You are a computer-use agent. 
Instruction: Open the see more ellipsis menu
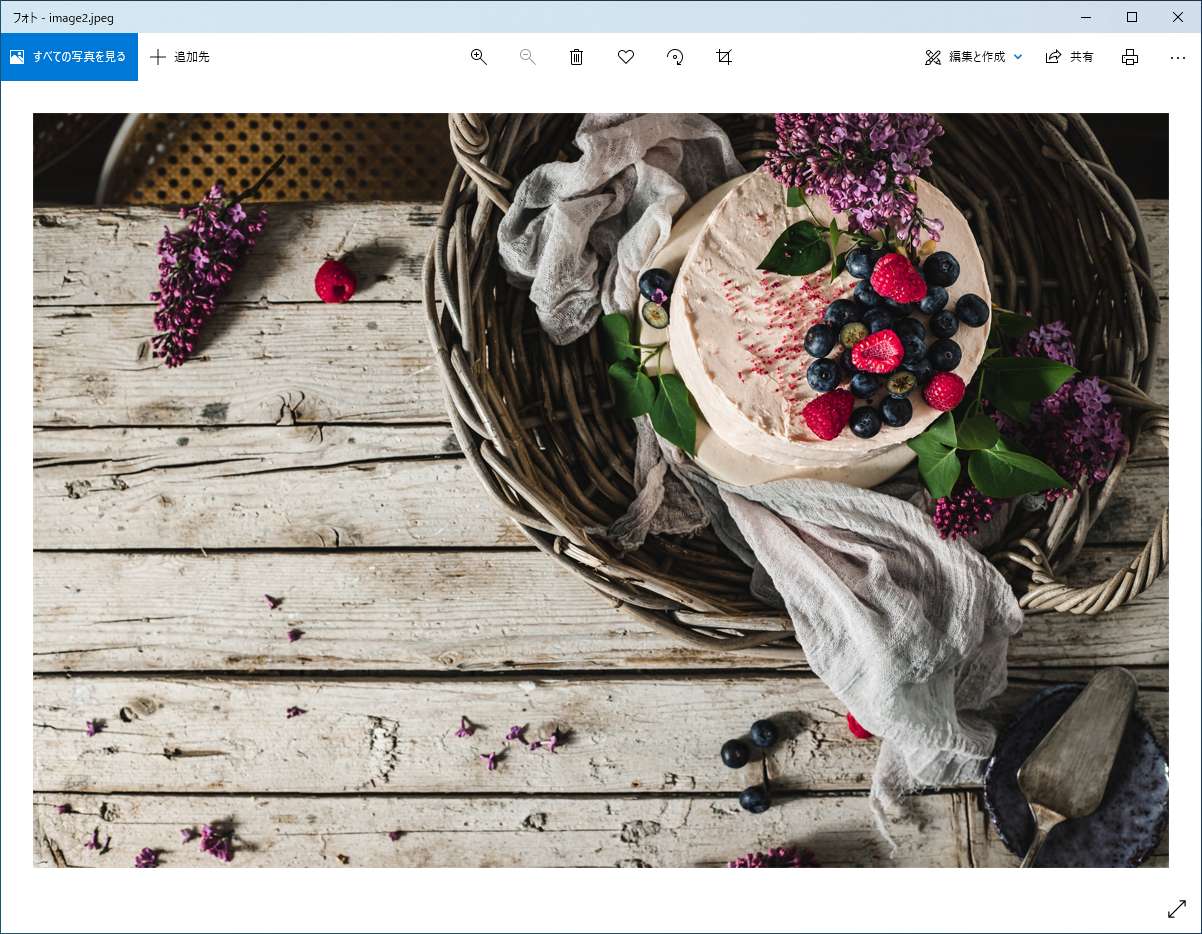1177,57
